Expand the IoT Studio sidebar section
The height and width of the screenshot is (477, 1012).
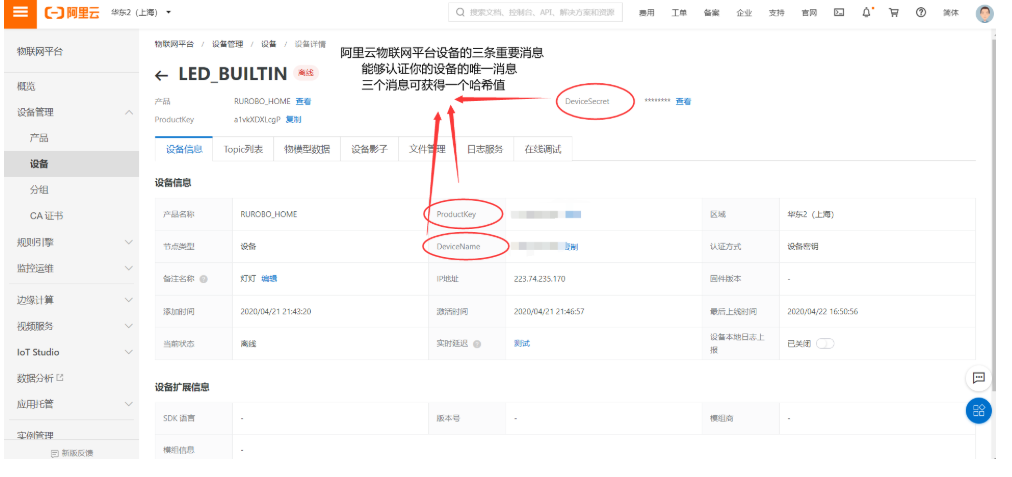(x=128, y=352)
